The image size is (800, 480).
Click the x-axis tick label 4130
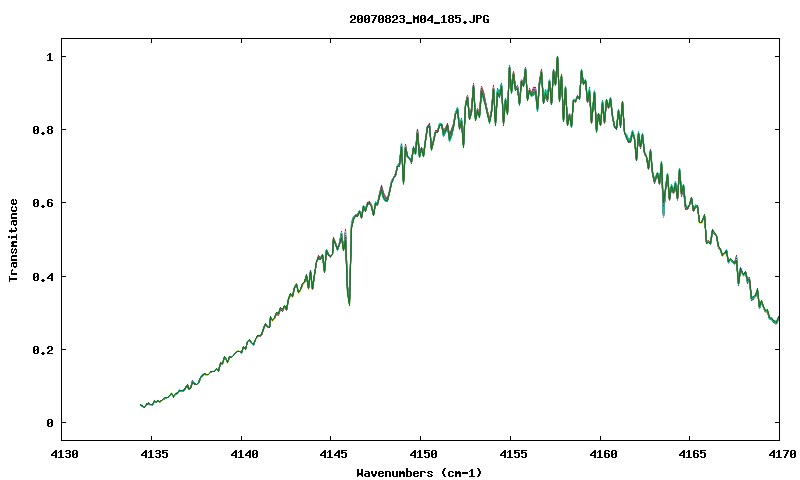point(64,454)
